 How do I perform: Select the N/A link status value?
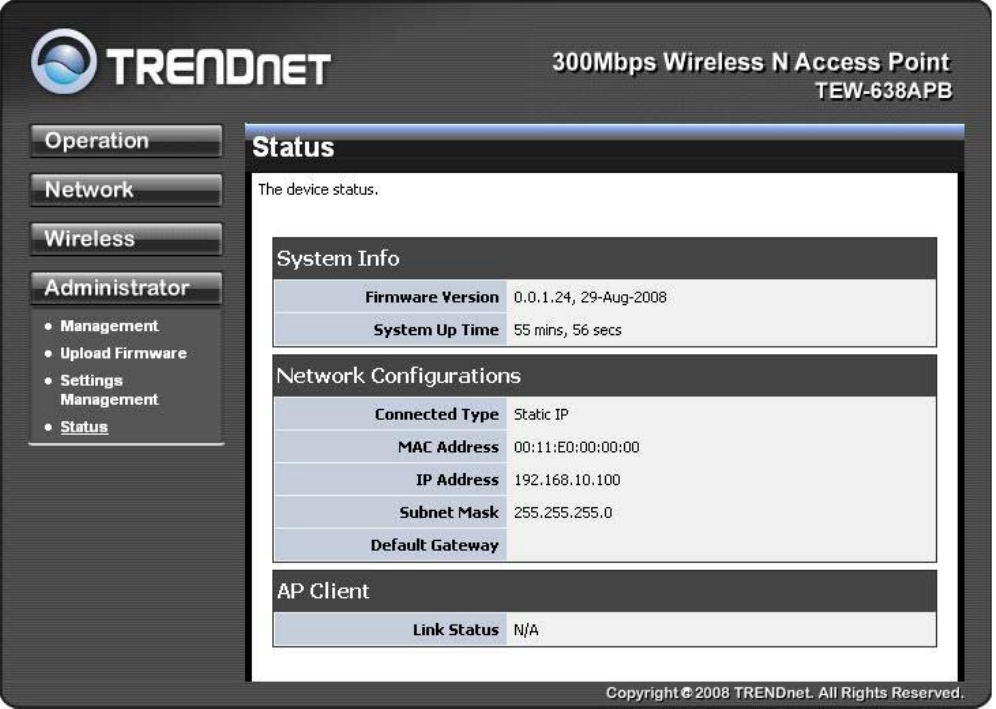tap(525, 630)
